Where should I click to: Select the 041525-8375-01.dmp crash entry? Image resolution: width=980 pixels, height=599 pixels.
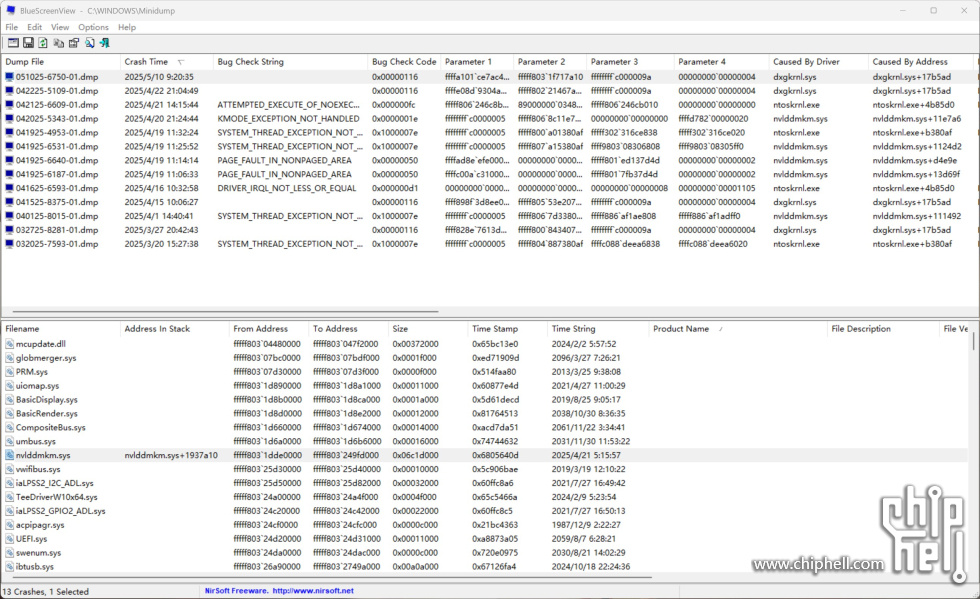pyautogui.click(x=57, y=202)
